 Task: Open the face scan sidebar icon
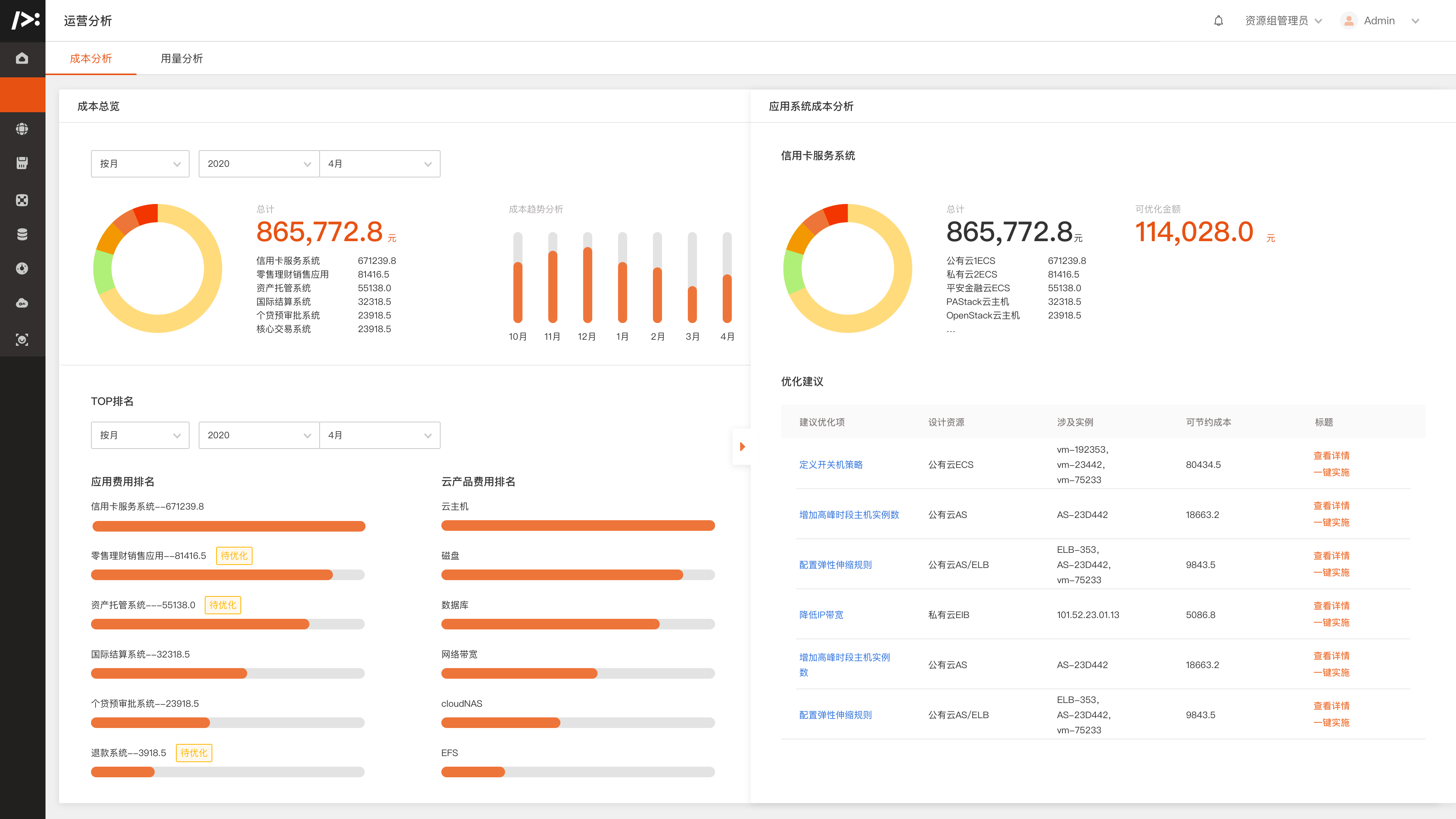click(x=22, y=339)
